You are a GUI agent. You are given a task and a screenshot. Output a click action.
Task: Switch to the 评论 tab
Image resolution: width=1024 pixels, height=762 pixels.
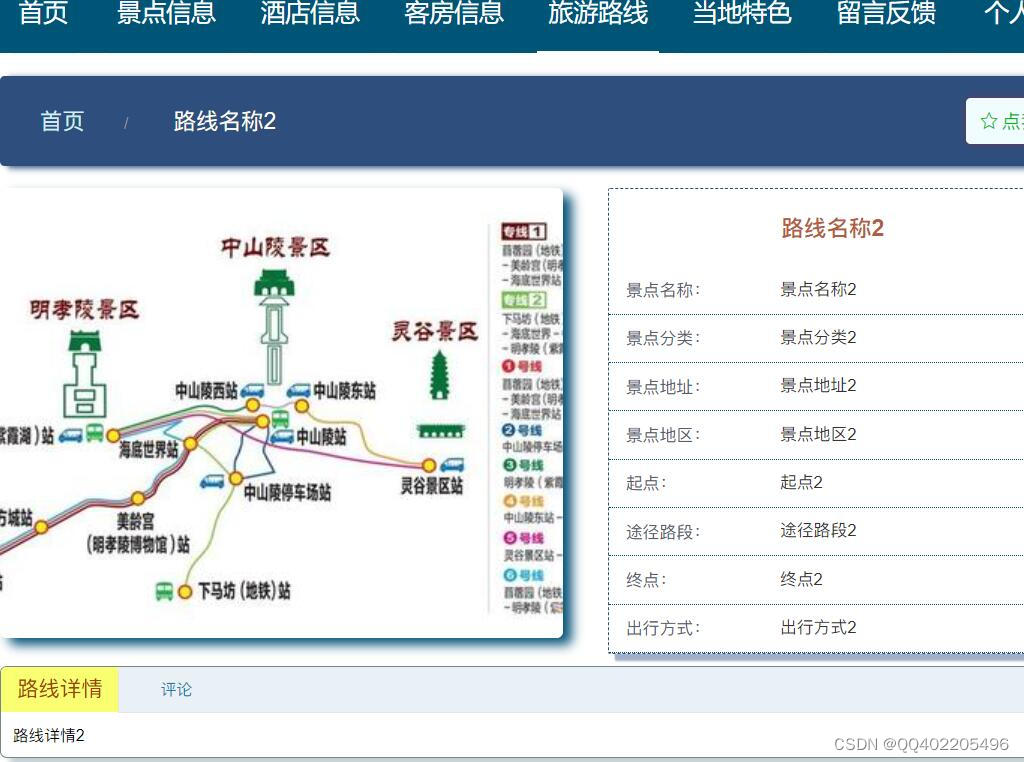(x=174, y=689)
